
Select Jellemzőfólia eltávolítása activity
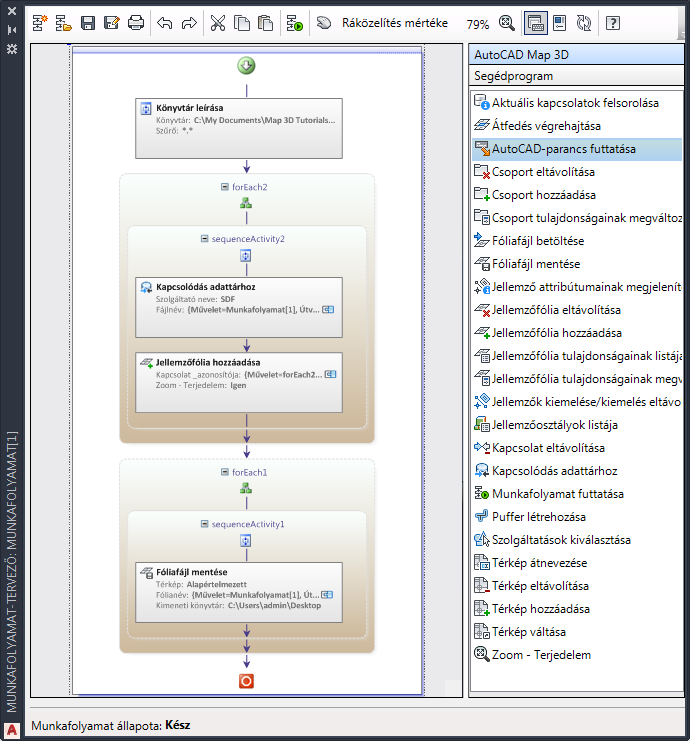pyautogui.click(x=577, y=310)
